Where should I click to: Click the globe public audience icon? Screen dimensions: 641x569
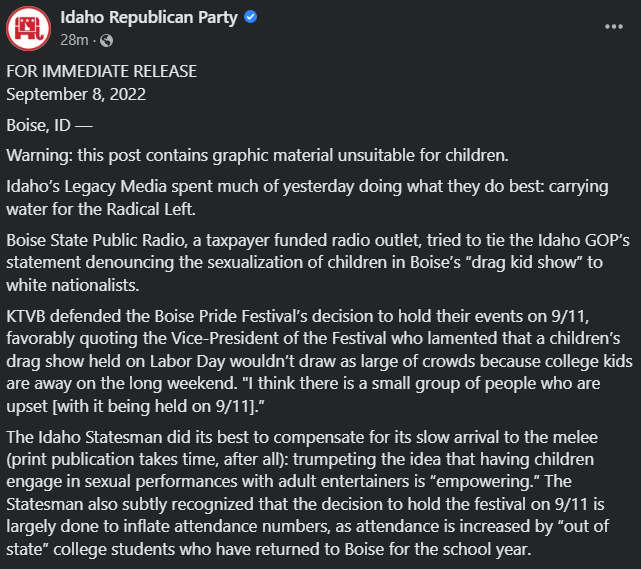tap(106, 40)
